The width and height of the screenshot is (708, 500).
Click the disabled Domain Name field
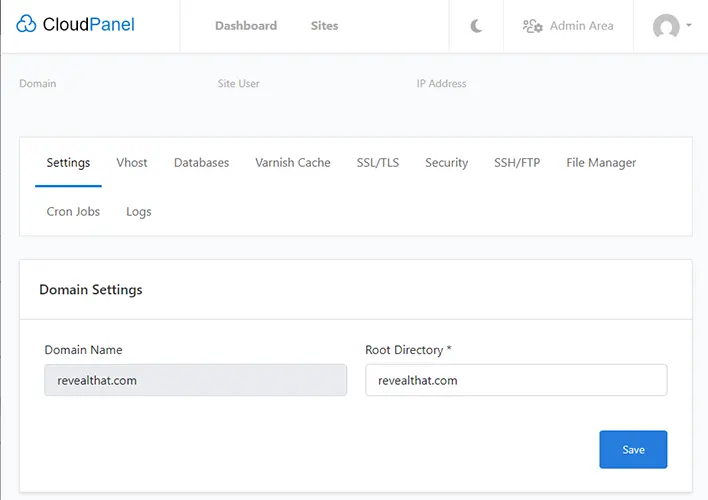coord(196,380)
